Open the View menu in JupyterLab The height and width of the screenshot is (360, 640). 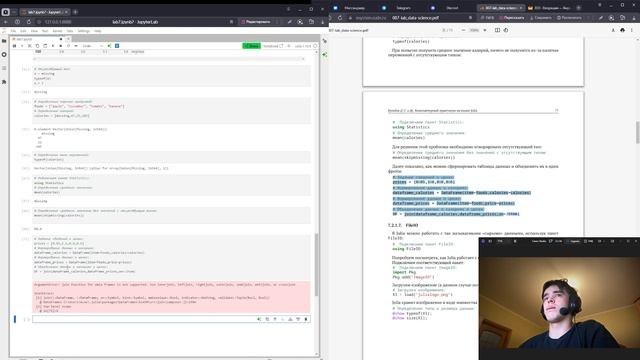(34, 31)
